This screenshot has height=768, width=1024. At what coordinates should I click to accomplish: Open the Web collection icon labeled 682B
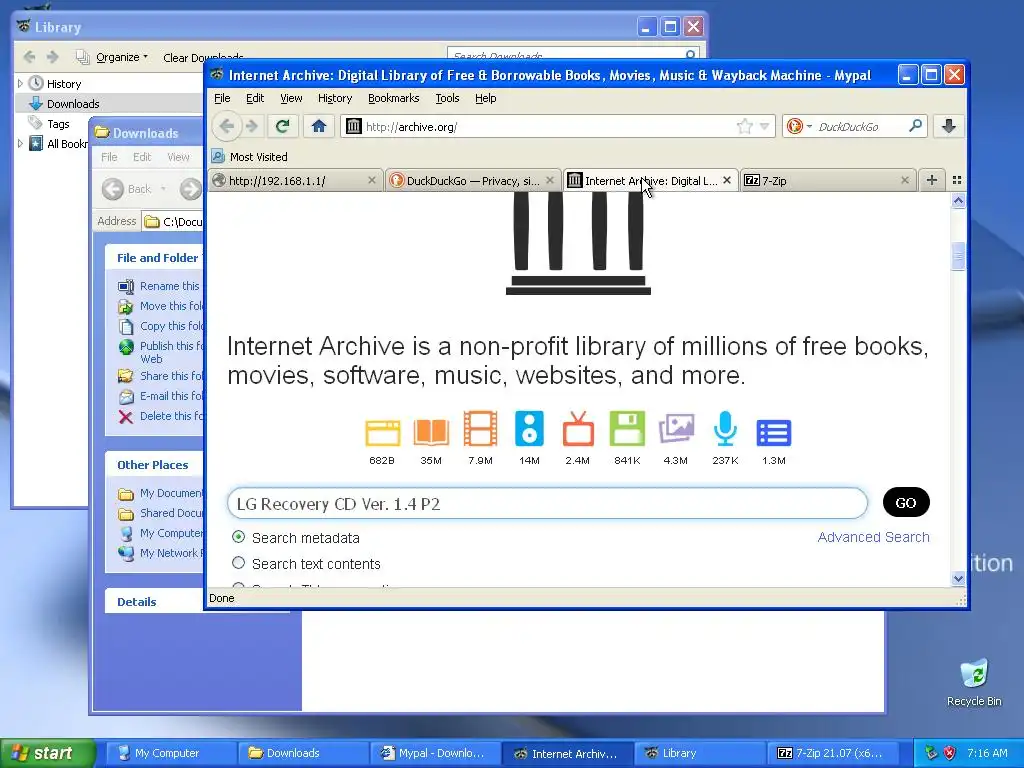tap(382, 432)
